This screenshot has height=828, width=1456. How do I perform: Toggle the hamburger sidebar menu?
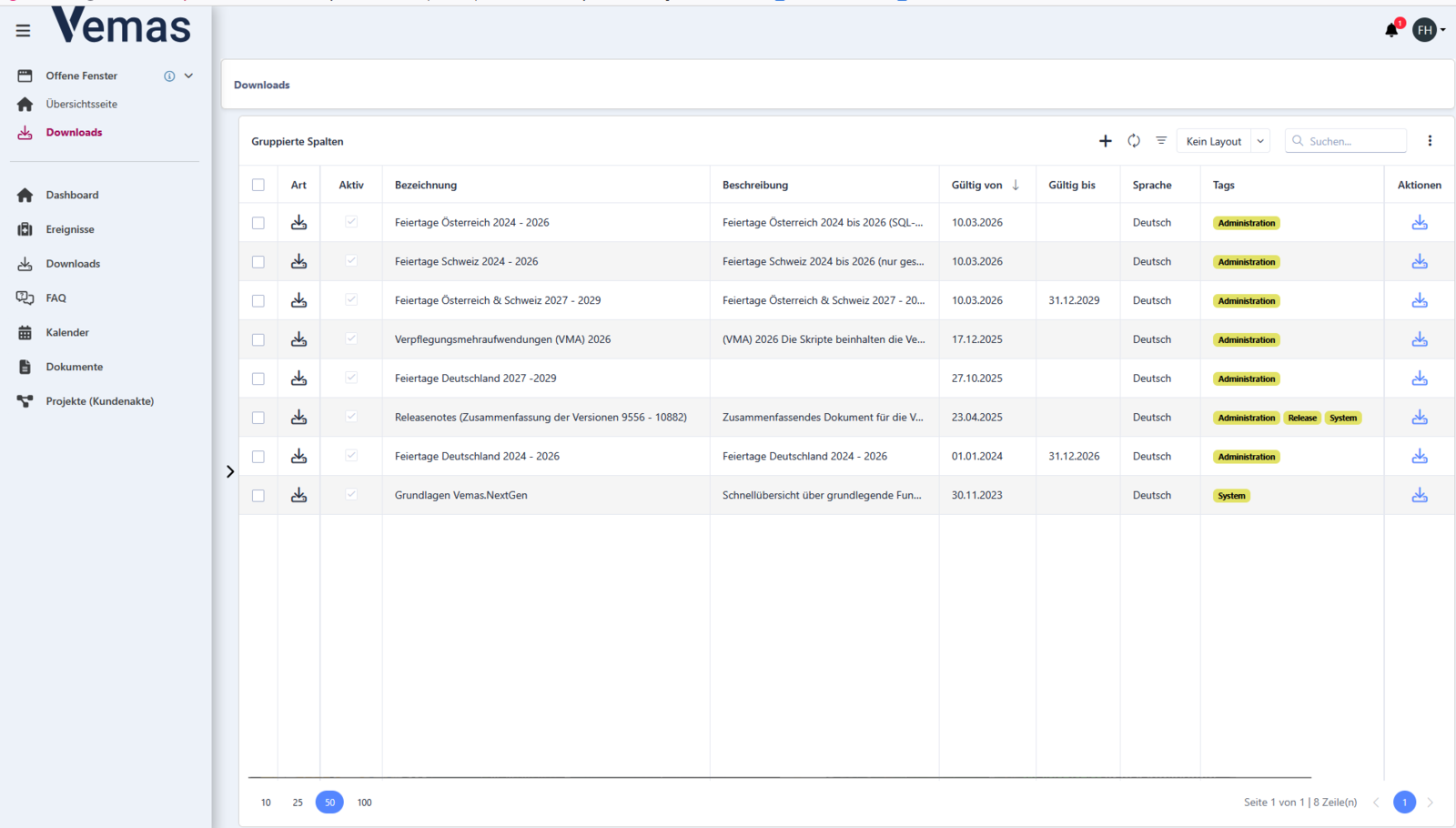coord(23,31)
